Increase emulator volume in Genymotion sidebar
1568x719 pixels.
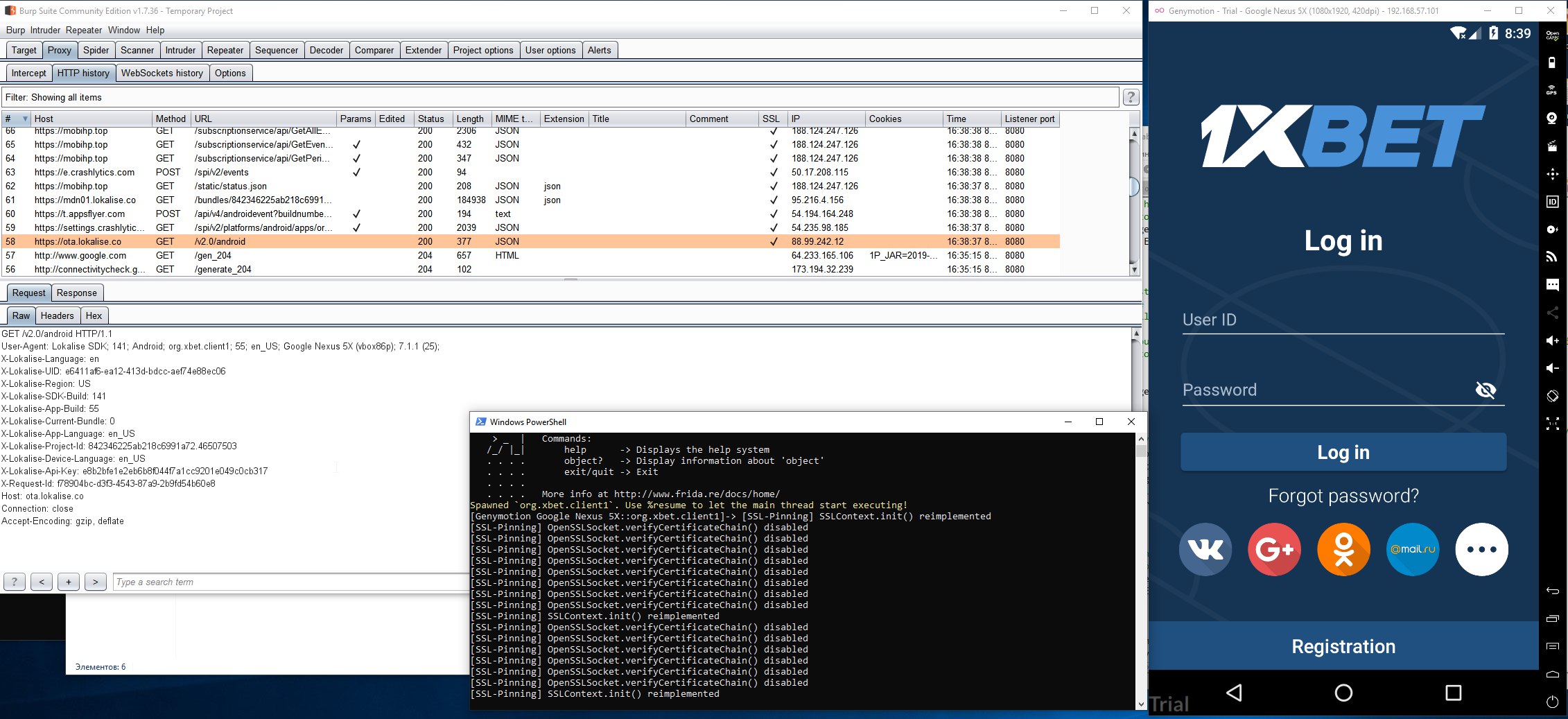pos(1553,340)
